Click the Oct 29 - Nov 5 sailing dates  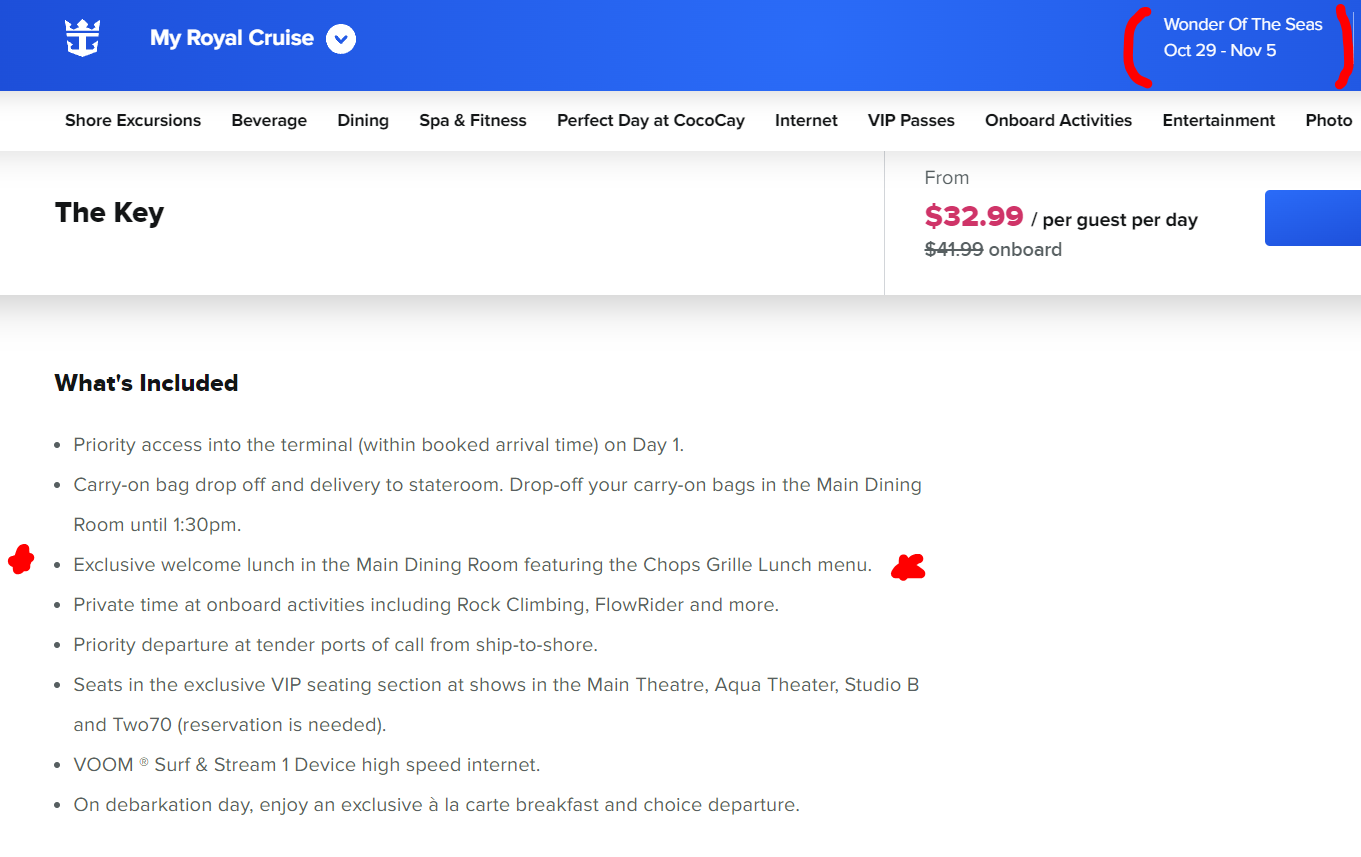[x=1220, y=50]
